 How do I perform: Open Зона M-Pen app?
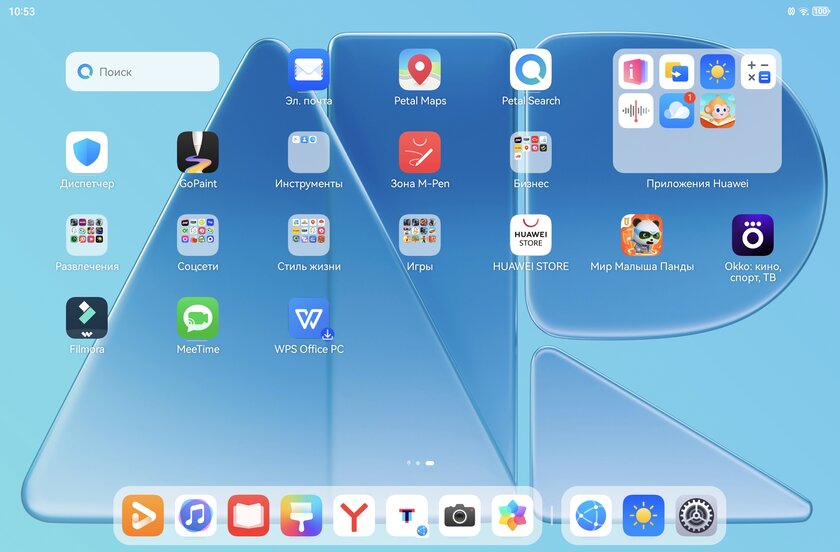click(x=419, y=152)
